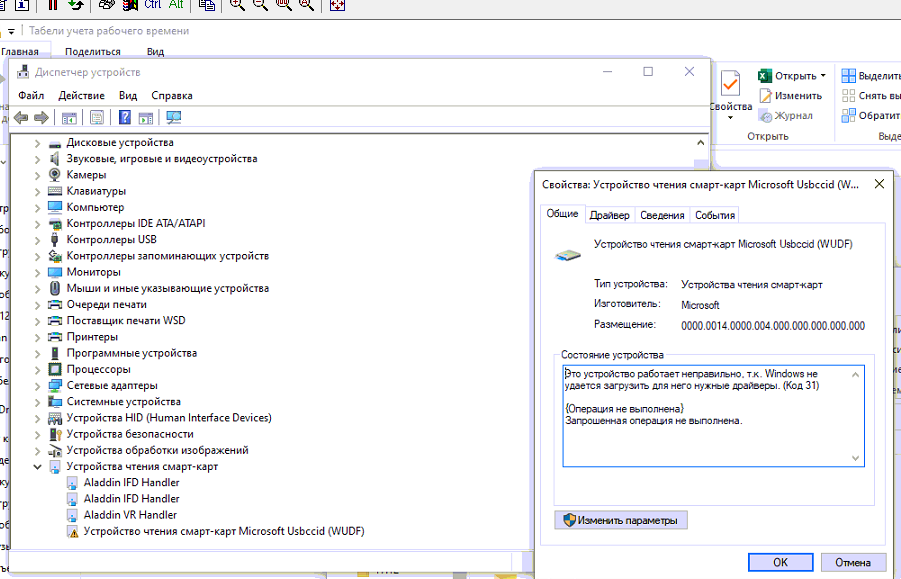Expand the Системные устройства node

(x=37, y=402)
